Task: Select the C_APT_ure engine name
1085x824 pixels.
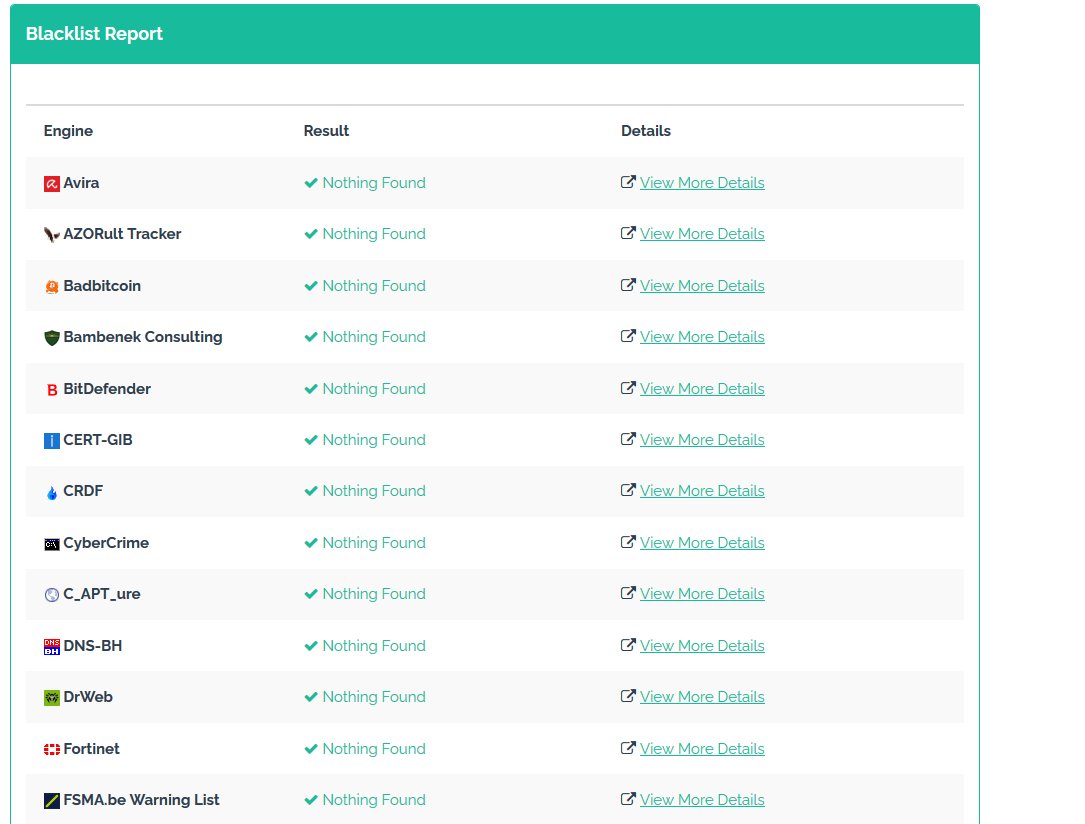Action: (102, 594)
